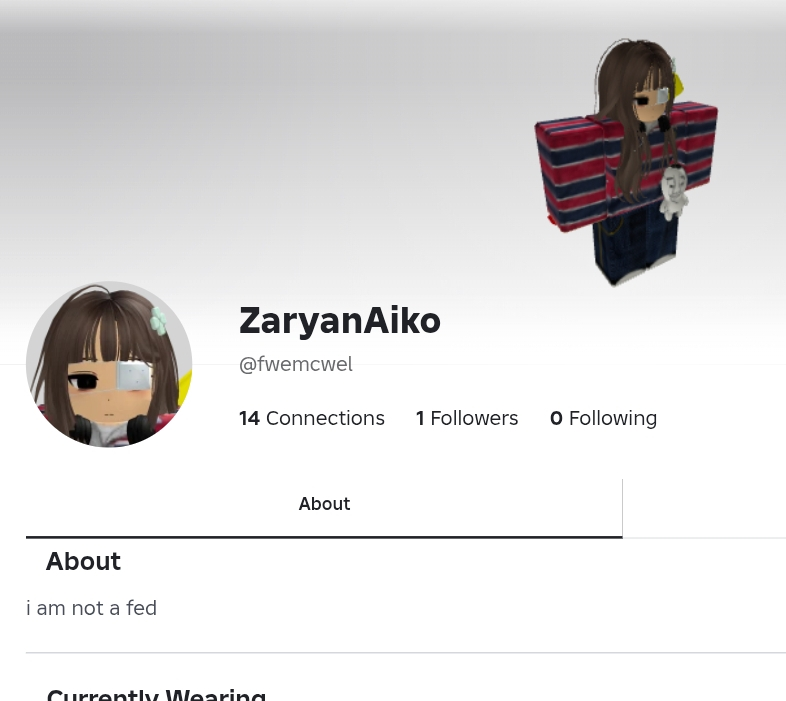The image size is (786, 701).
Task: Click the visible eye on profile headshot
Action: tap(84, 382)
